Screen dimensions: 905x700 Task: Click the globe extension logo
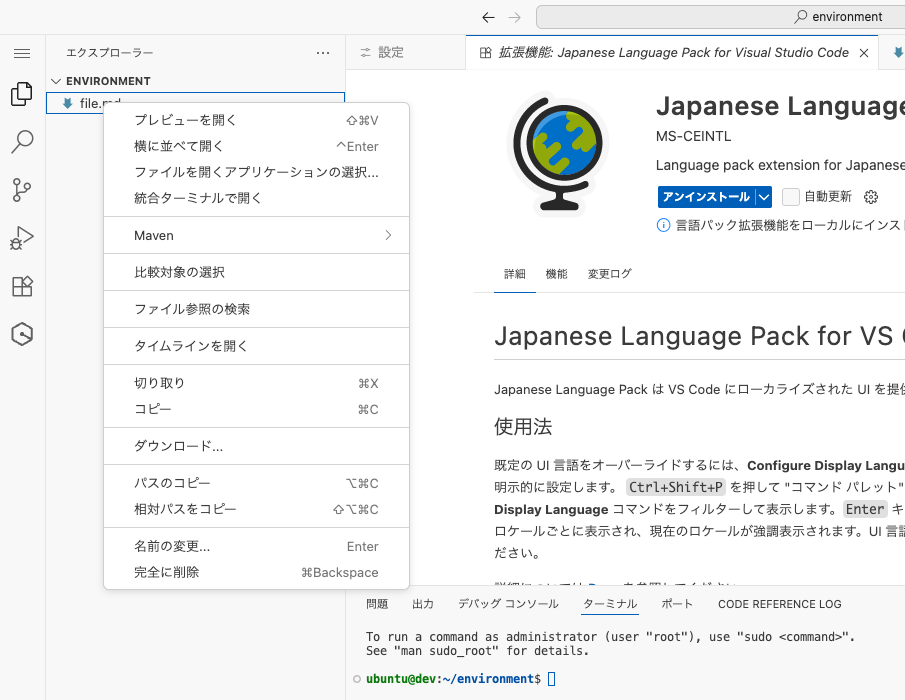pos(558,154)
